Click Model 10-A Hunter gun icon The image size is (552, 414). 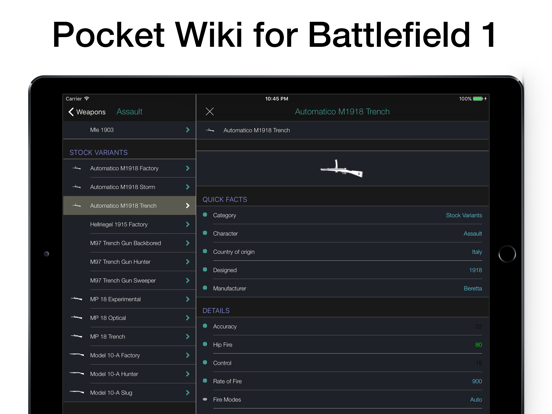pos(77,374)
